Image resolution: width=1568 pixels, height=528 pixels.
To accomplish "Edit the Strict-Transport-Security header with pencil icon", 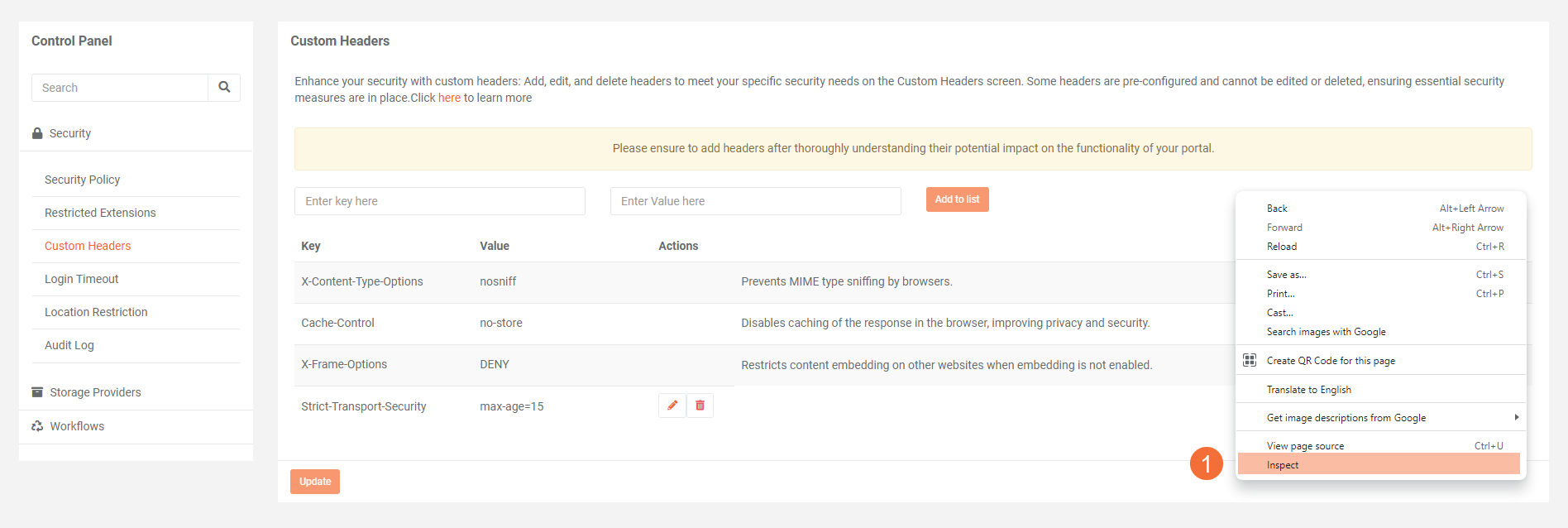I will 672,406.
